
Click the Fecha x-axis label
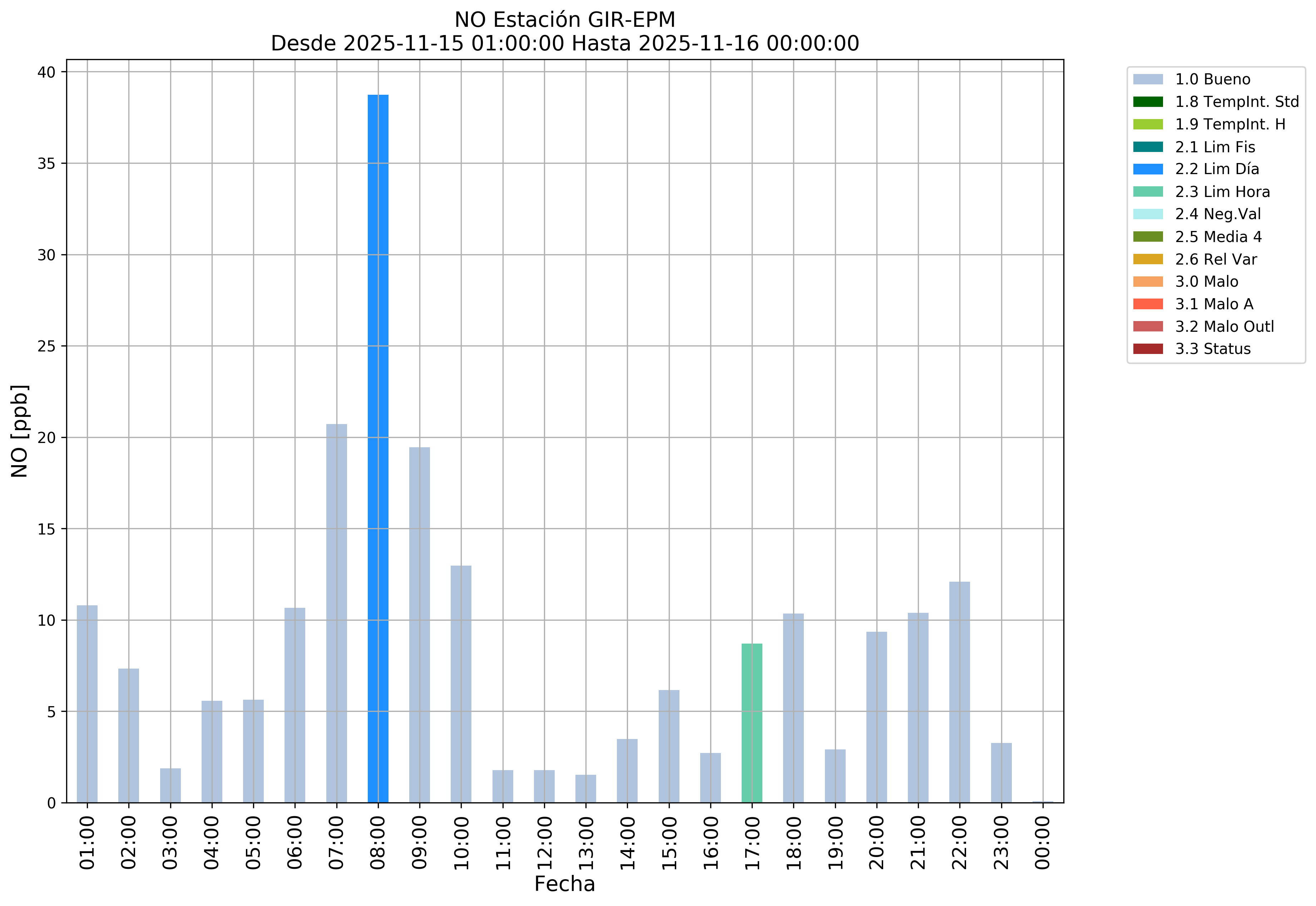[564, 884]
